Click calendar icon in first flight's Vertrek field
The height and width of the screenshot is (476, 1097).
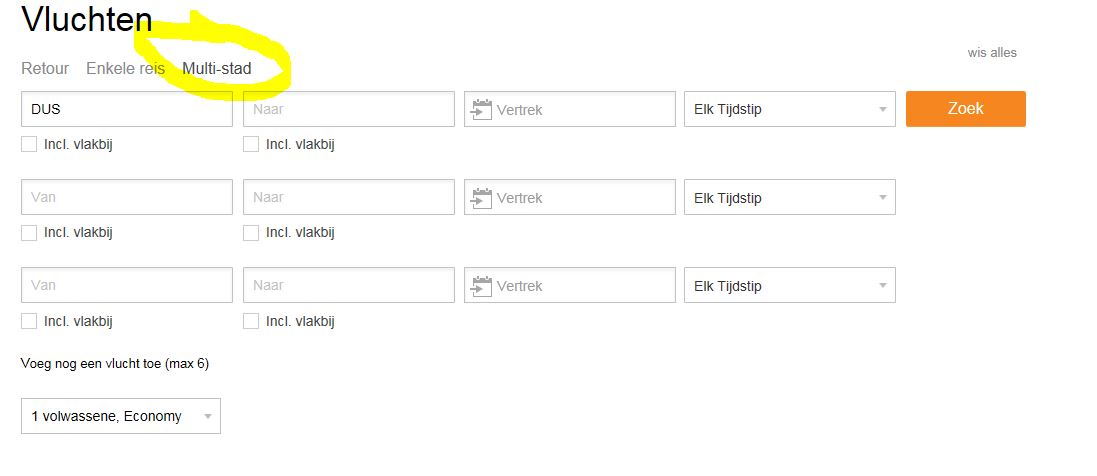[482, 109]
